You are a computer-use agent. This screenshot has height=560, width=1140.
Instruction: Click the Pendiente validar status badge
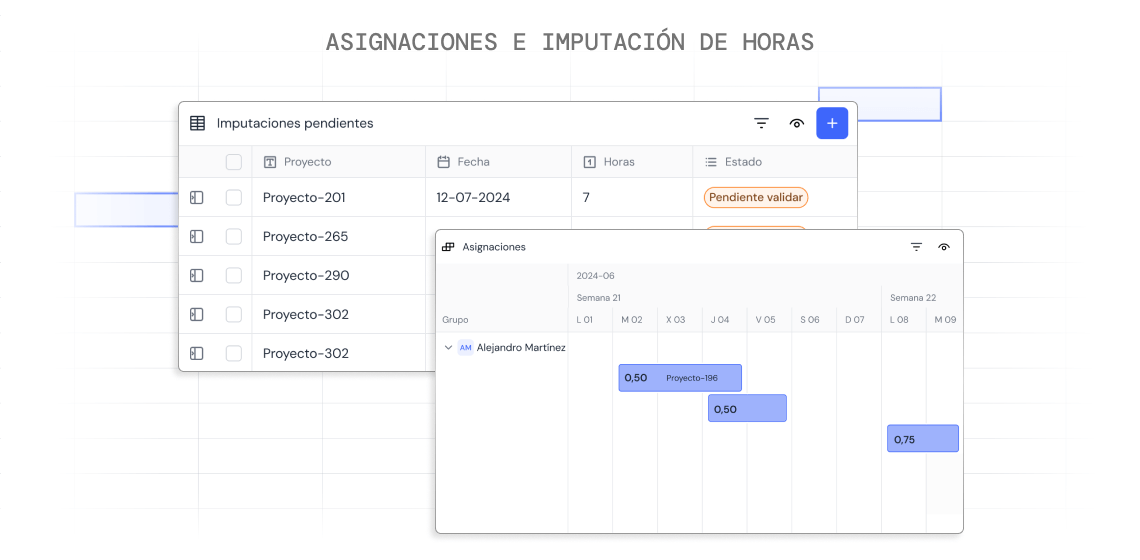click(x=755, y=197)
